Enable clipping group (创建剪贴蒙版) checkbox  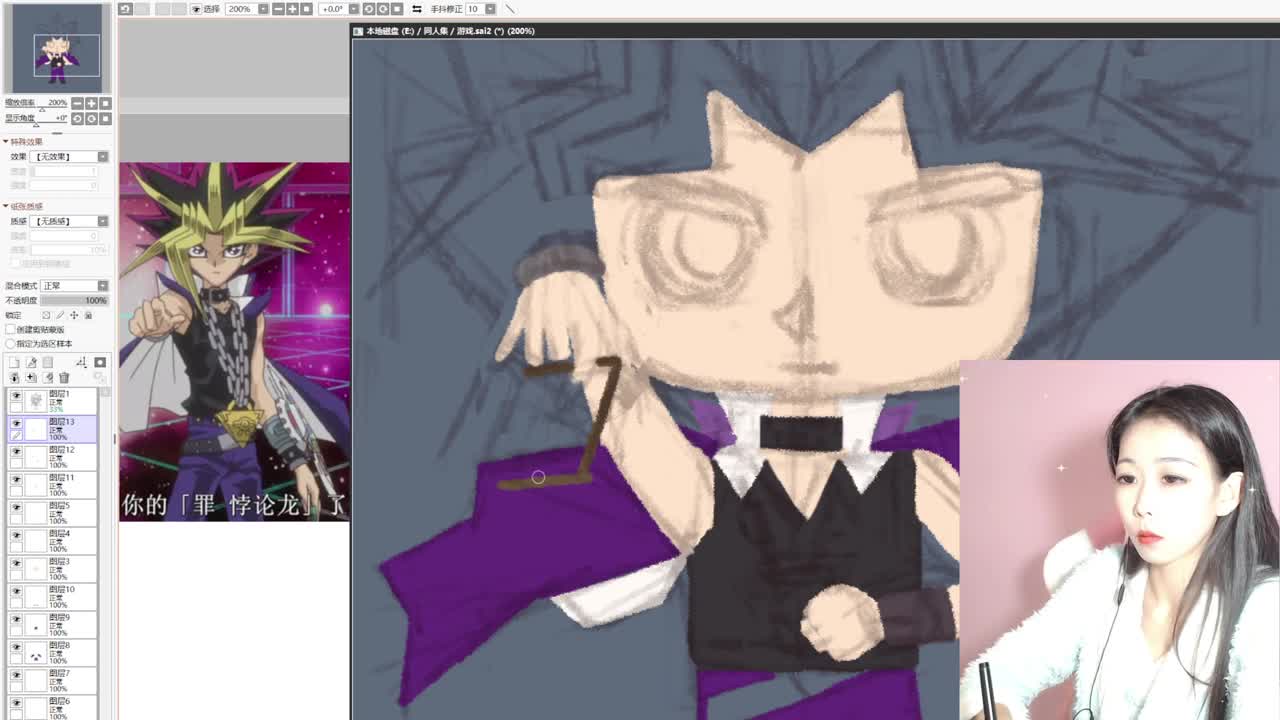10,329
